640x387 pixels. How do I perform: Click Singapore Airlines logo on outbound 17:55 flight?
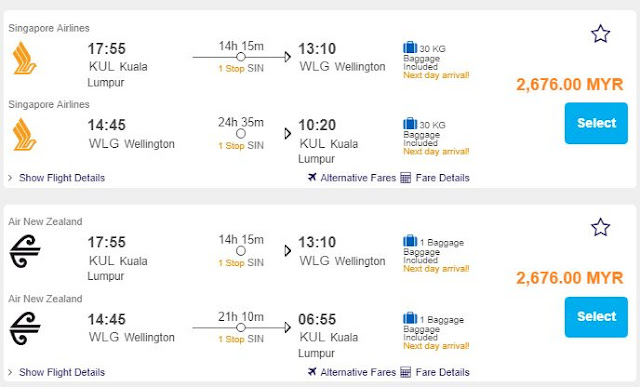point(24,58)
